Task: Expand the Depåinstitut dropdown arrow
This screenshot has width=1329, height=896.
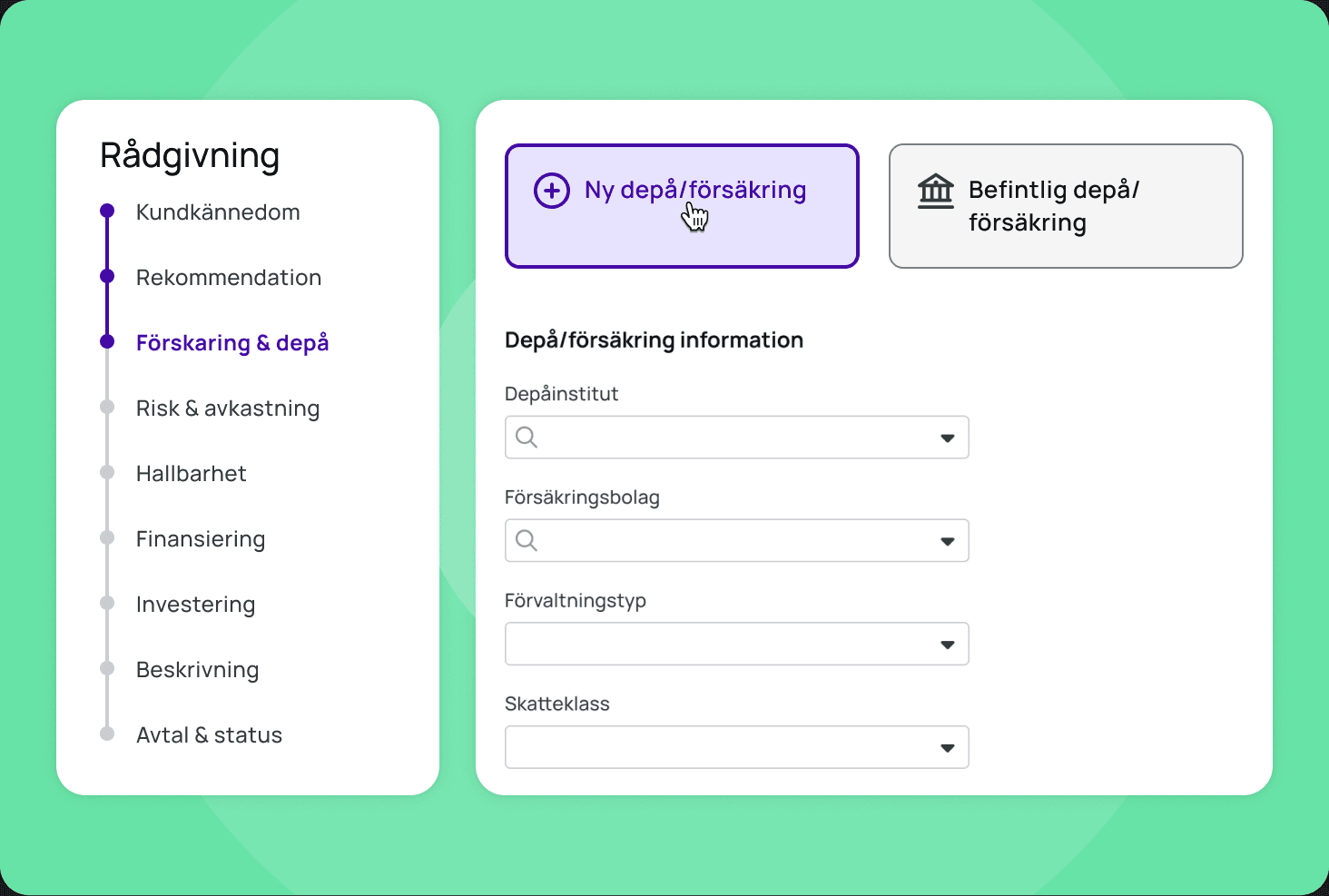Action: (948, 438)
